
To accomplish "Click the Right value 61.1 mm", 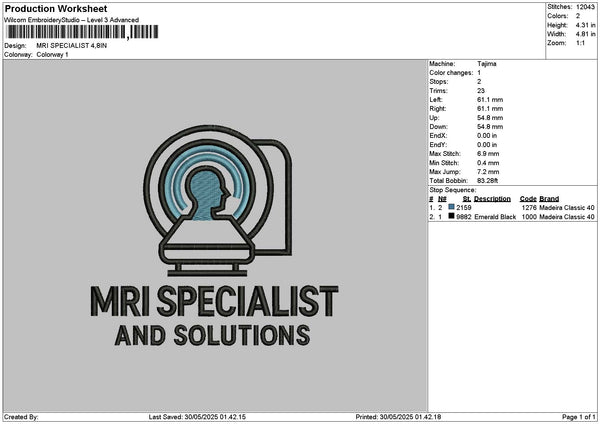I will coord(490,109).
